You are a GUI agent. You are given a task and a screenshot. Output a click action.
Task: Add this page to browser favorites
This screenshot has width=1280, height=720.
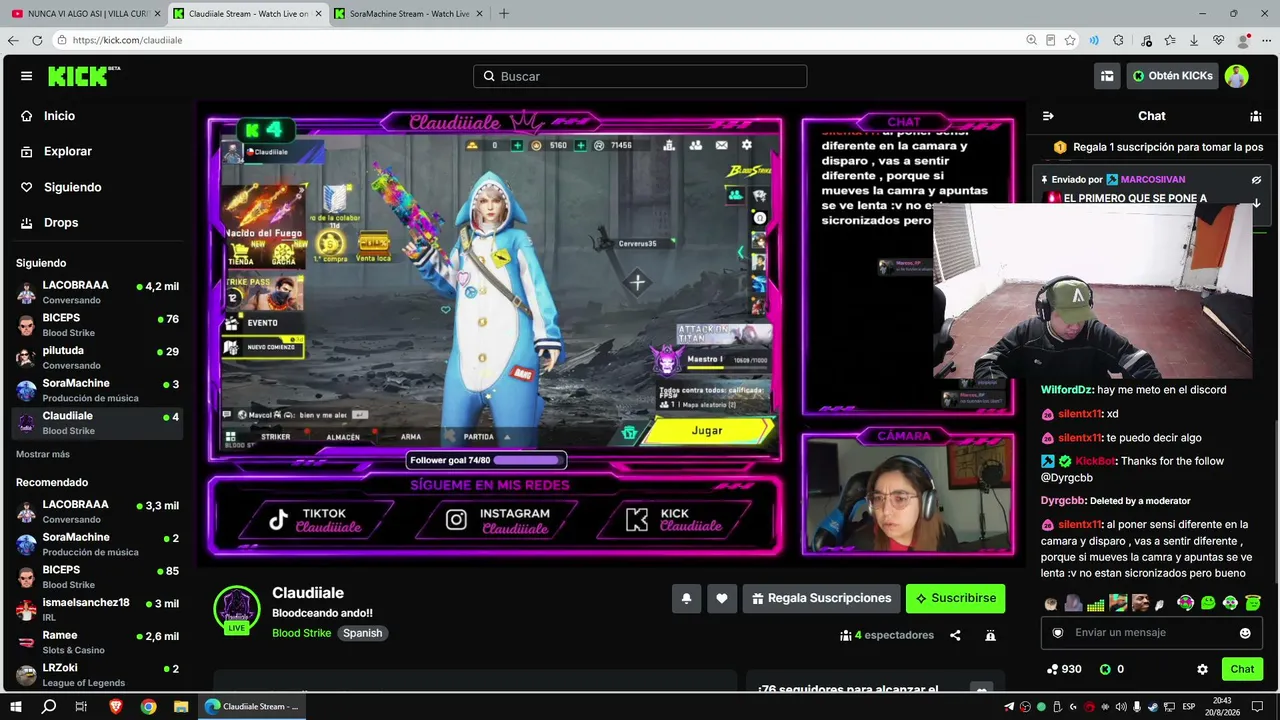point(1070,40)
